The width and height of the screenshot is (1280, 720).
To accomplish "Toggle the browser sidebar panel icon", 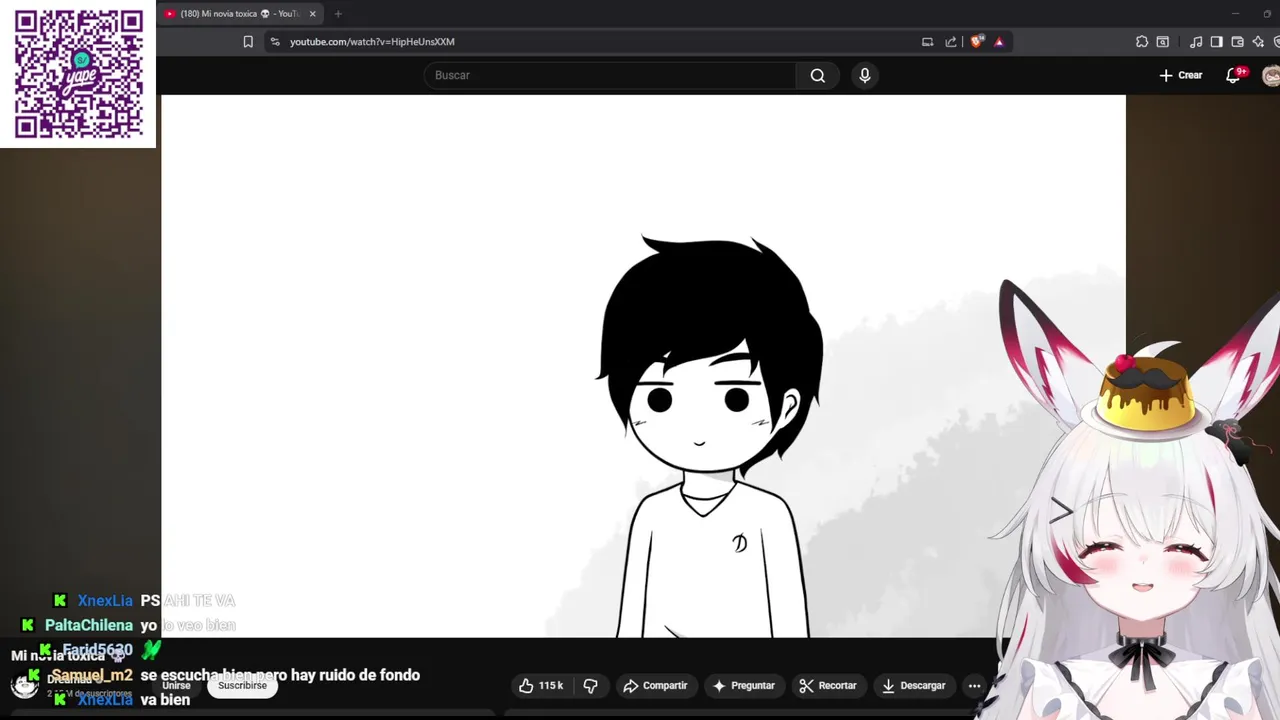I will pyautogui.click(x=1216, y=42).
